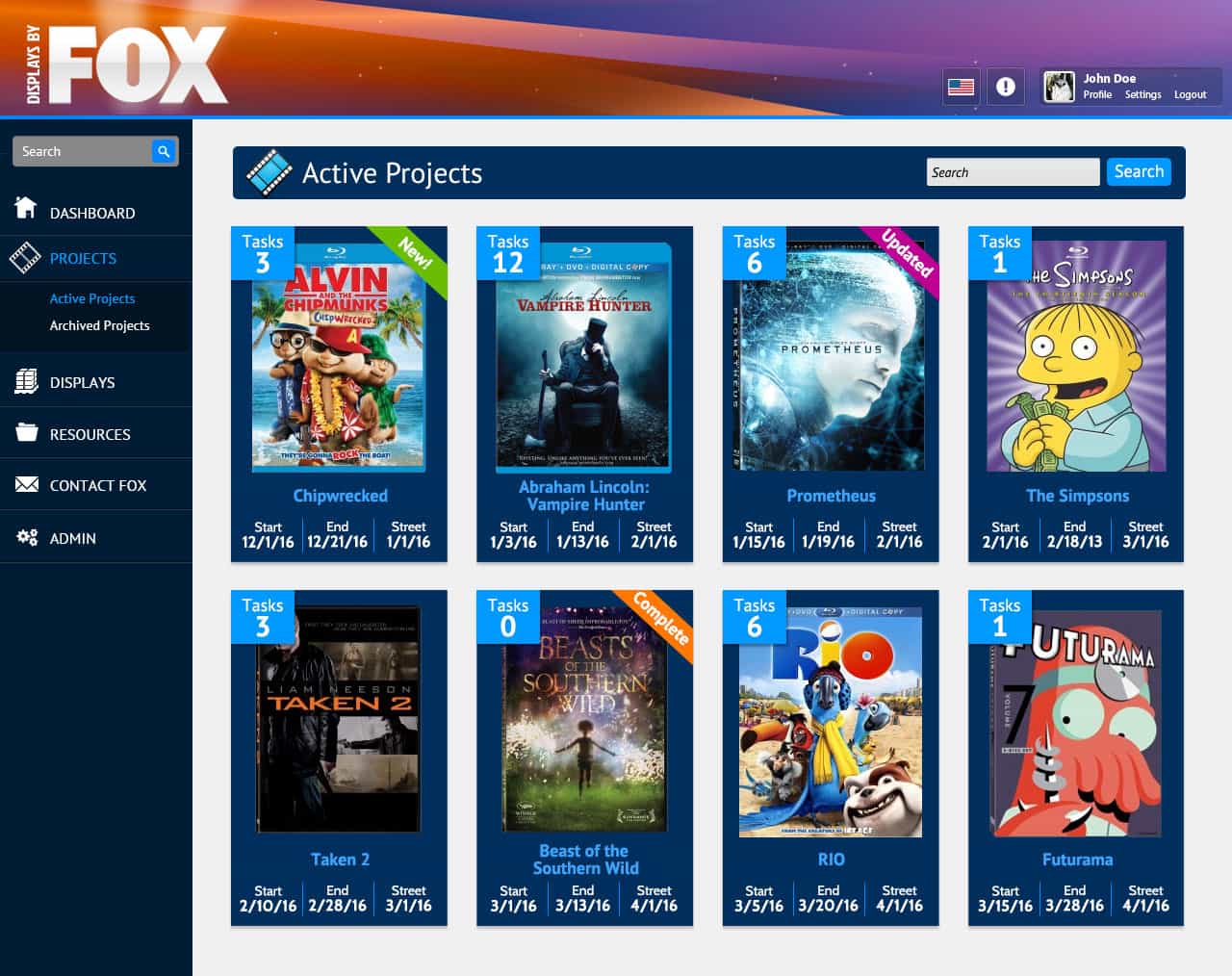Click into the projects search field
The image size is (1232, 976).
[1013, 171]
